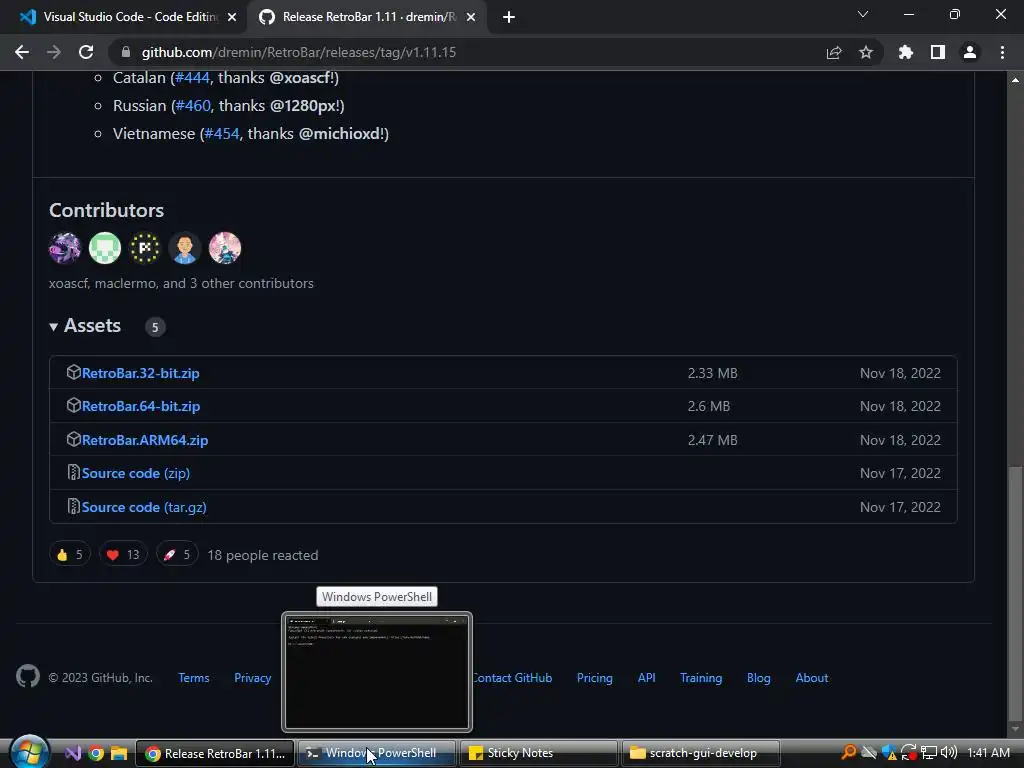Close the Release RetroBar tab
This screenshot has height=768, width=1024.
point(471,18)
